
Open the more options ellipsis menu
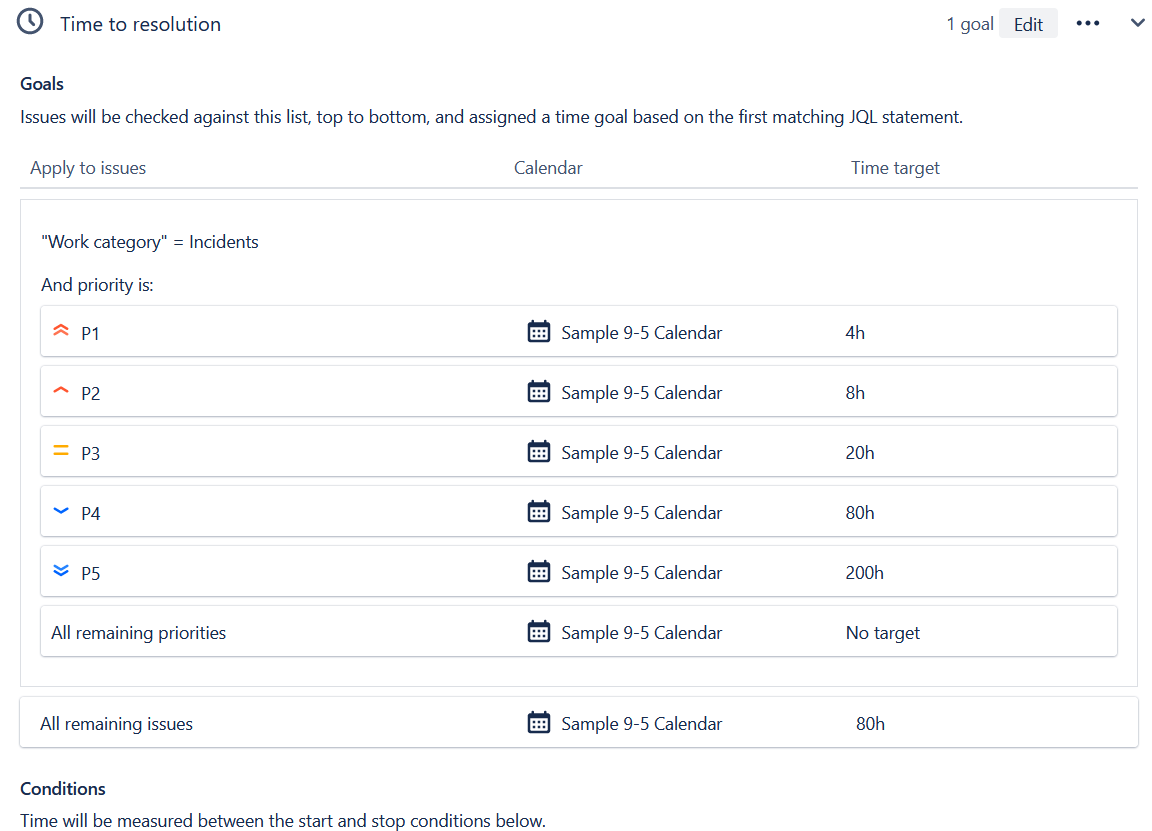click(x=1087, y=22)
